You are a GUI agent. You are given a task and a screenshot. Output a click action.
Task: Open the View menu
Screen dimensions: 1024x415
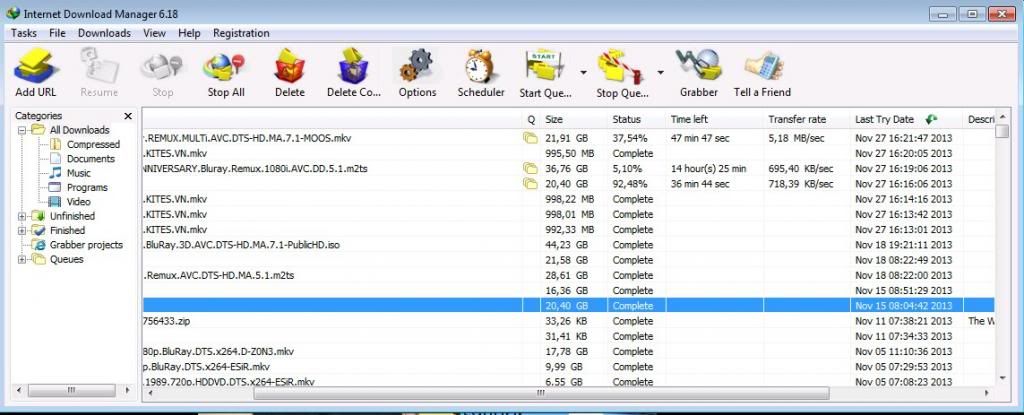155,33
